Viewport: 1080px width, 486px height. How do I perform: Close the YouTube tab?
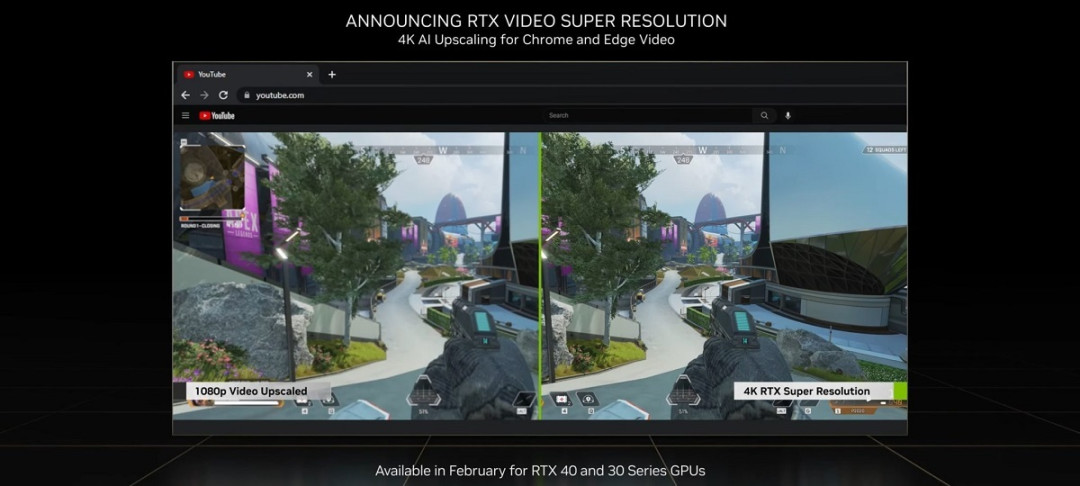point(310,74)
